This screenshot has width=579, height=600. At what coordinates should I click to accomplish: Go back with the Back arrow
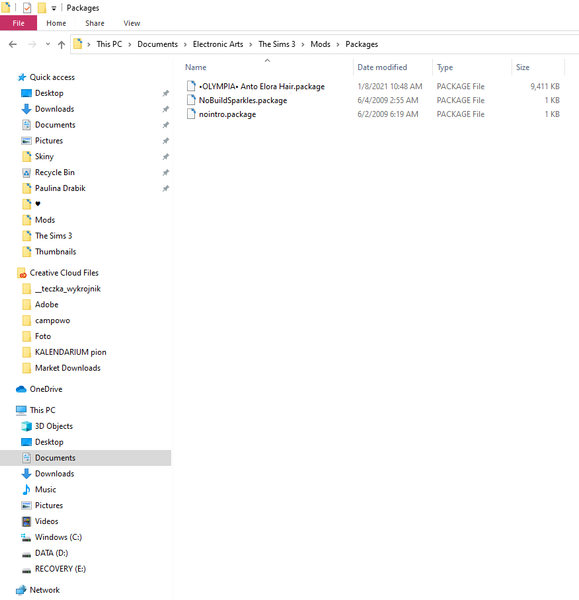click(13, 44)
